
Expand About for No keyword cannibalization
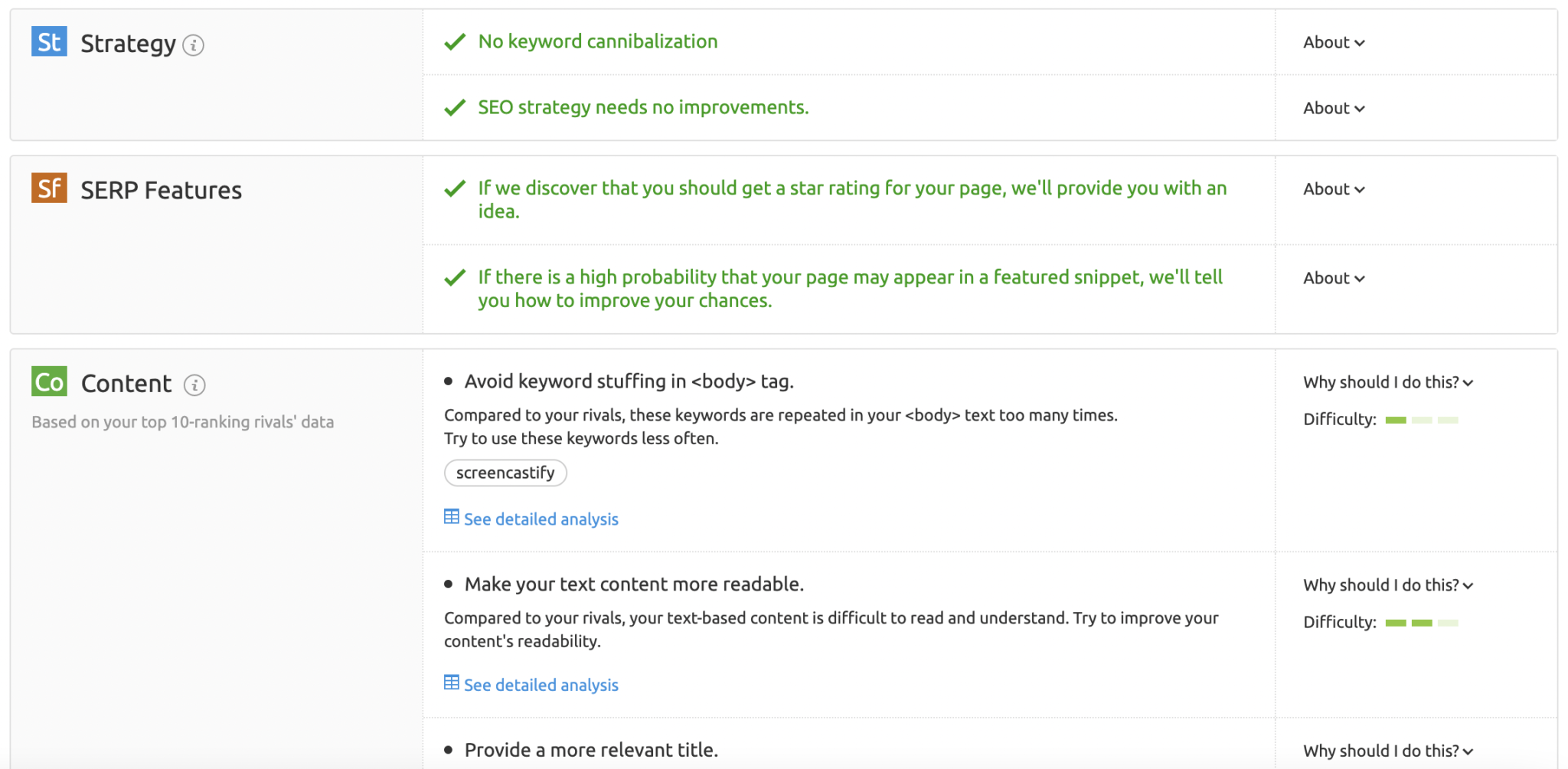click(1334, 43)
